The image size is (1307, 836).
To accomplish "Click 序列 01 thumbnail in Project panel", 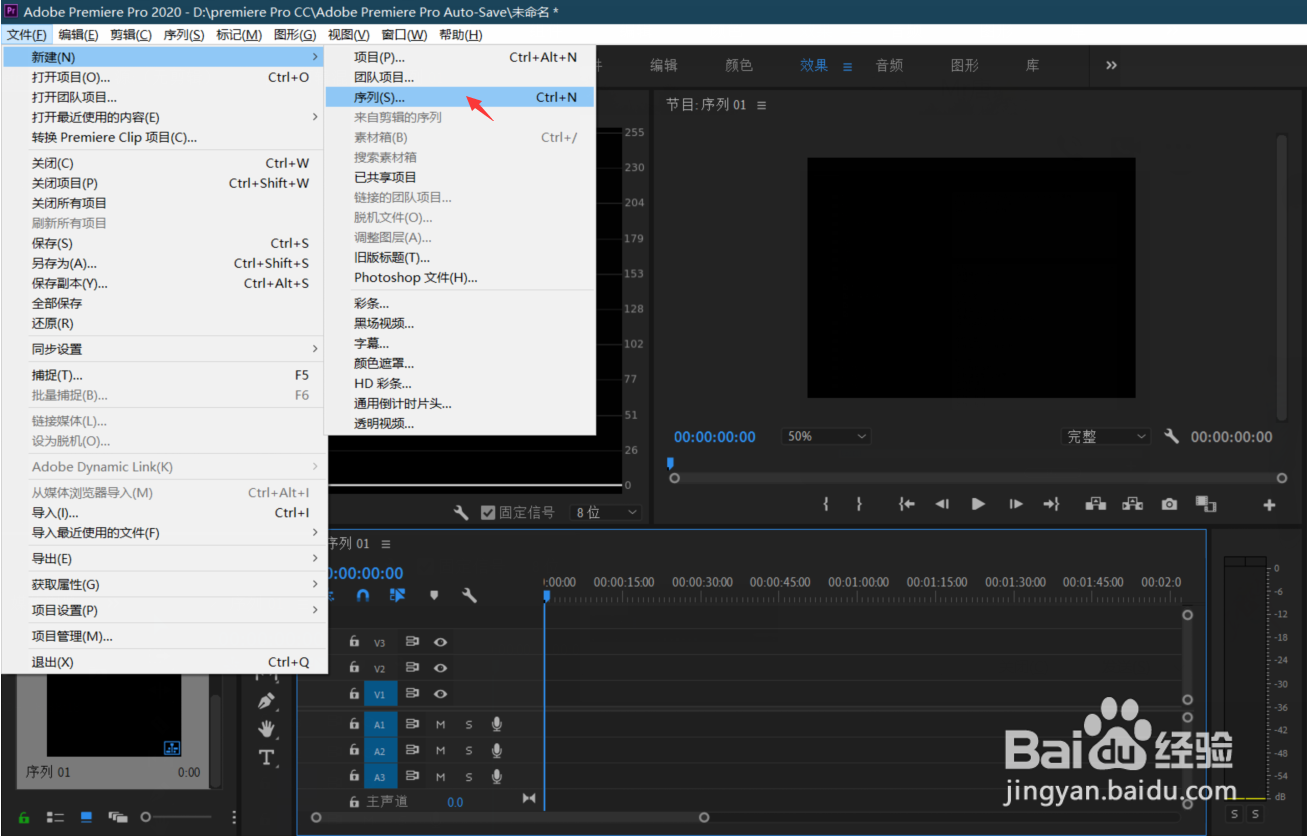I will tap(114, 715).
